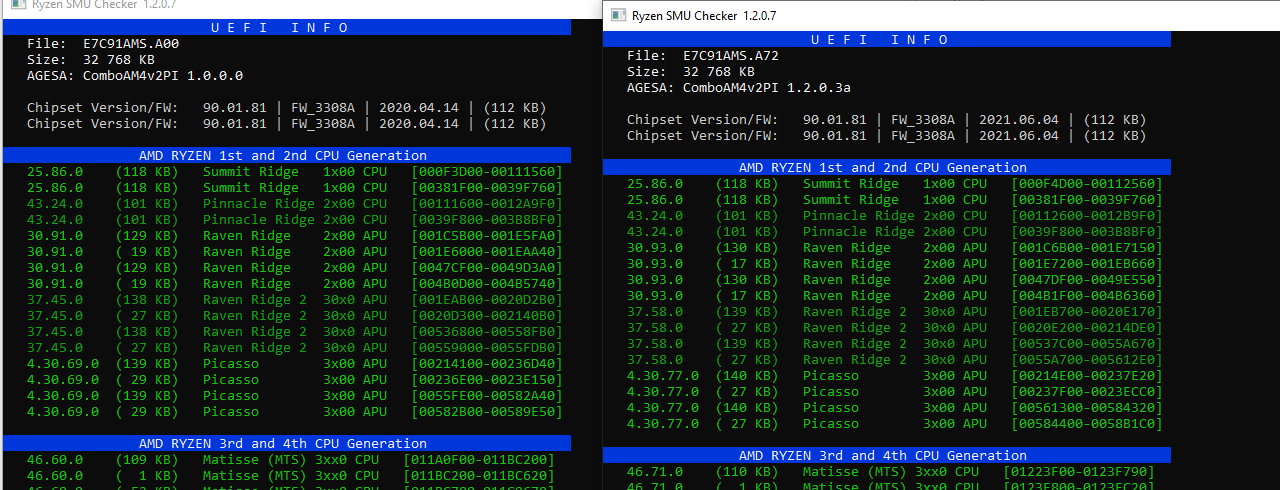Click AGESA value ComboAM4v2PI 1.0.0.0
Image resolution: width=1280 pixels, height=490 pixels.
(163, 76)
